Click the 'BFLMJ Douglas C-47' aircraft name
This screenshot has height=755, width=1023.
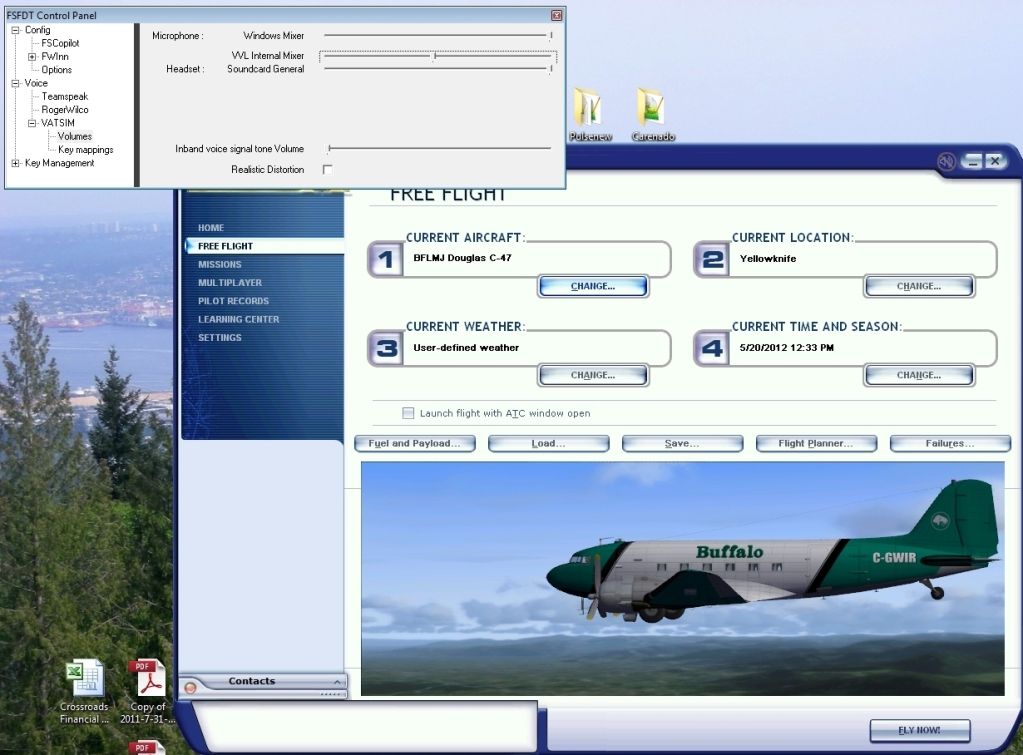tap(462, 258)
